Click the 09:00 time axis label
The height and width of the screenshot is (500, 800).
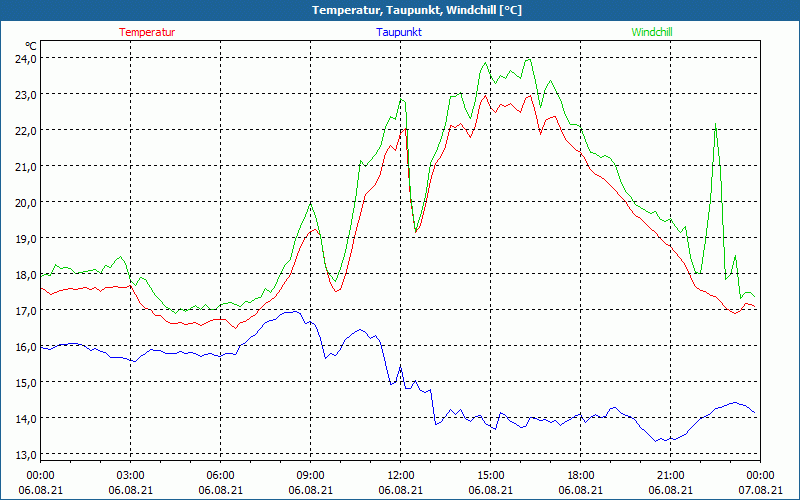pos(311,476)
